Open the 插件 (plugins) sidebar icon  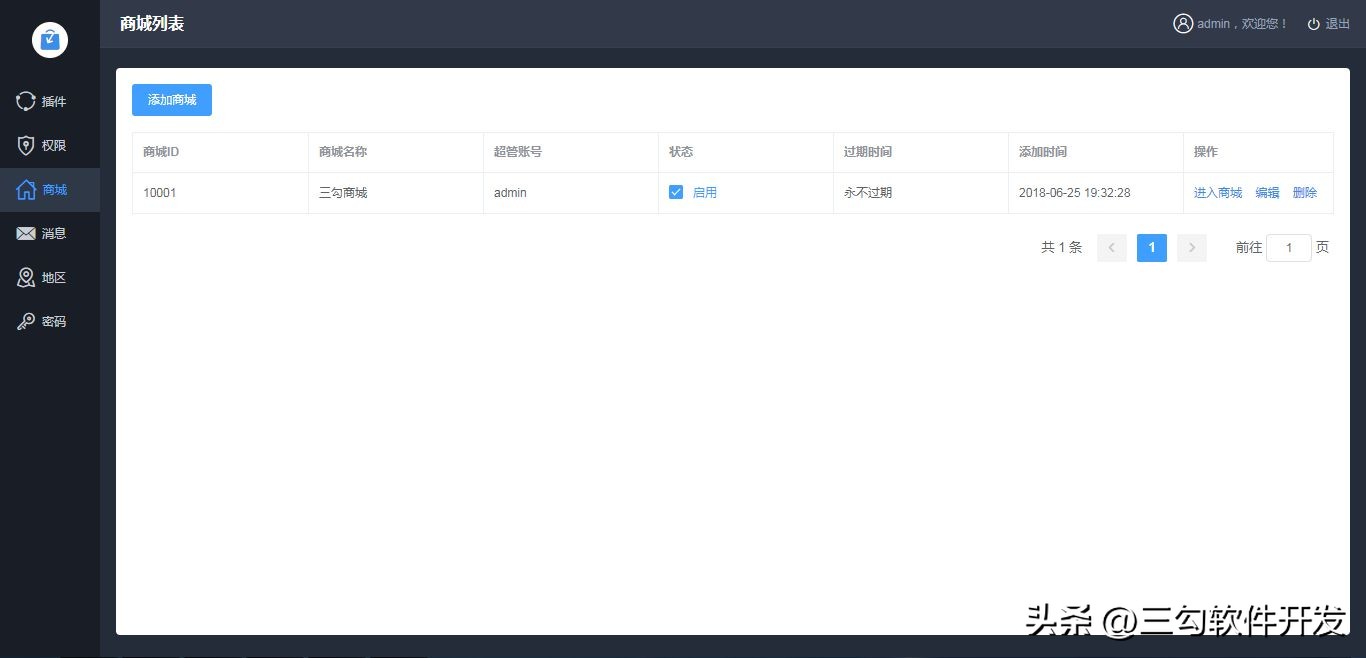[x=25, y=101]
